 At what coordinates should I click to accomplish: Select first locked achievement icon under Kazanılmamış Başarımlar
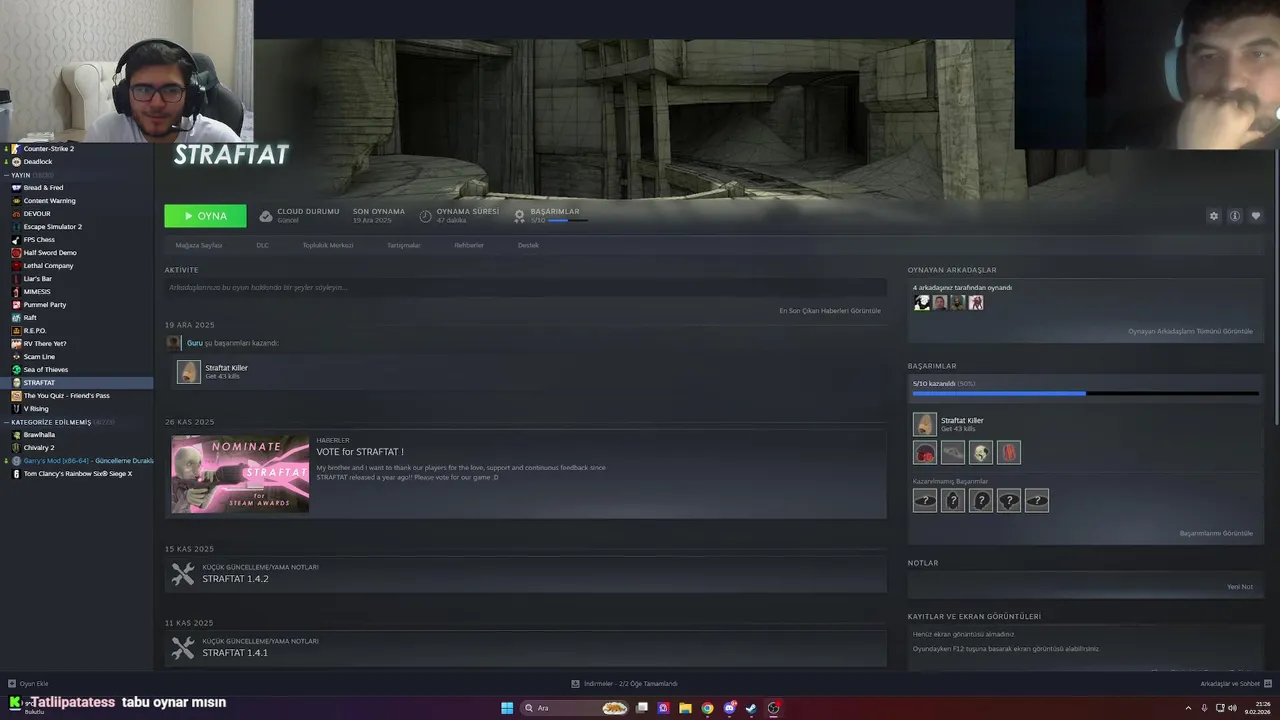pyautogui.click(x=925, y=500)
